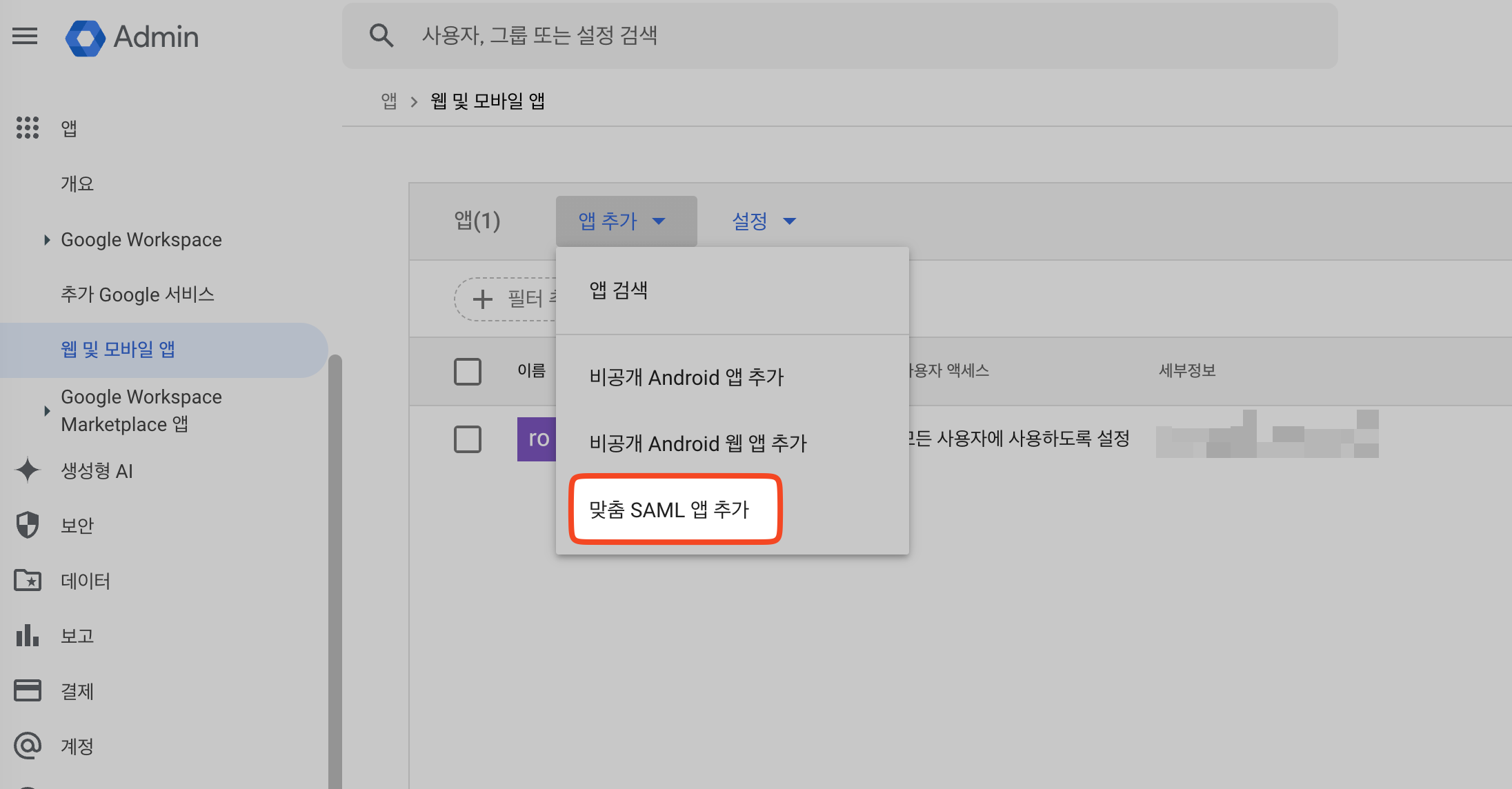Open the hamburger main menu

pyautogui.click(x=25, y=36)
